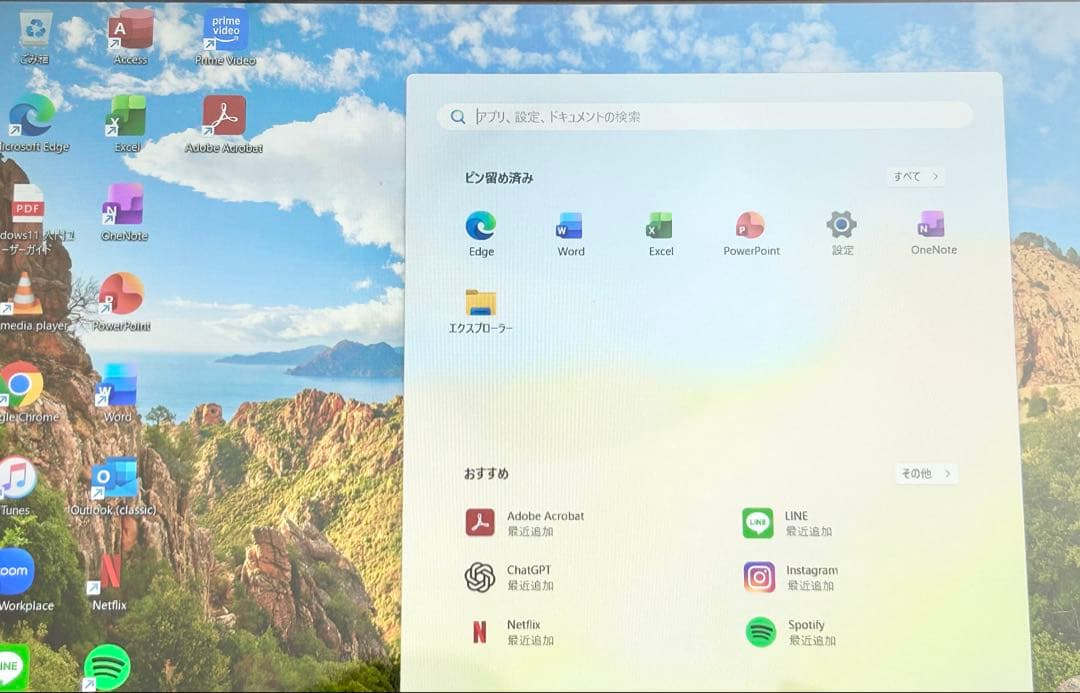Open Word from the pinned apps

click(570, 233)
